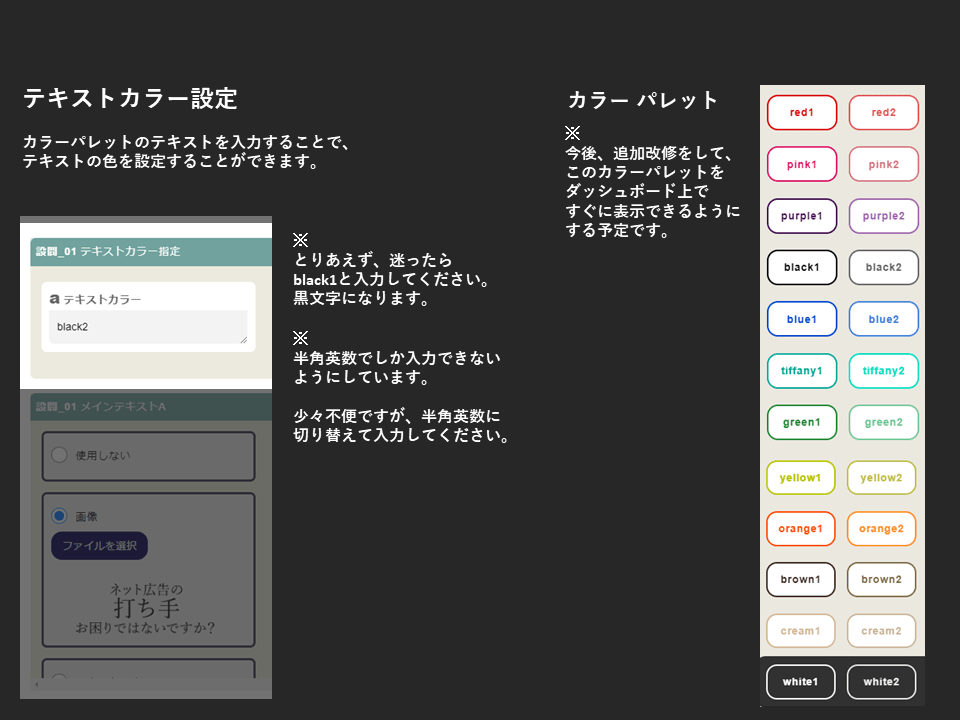
Task: Pick the black1 color swatch
Action: tap(801, 267)
